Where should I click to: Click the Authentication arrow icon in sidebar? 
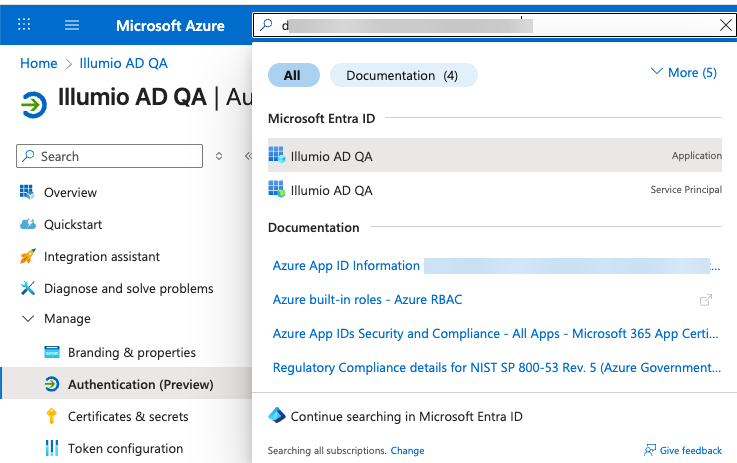click(52, 384)
